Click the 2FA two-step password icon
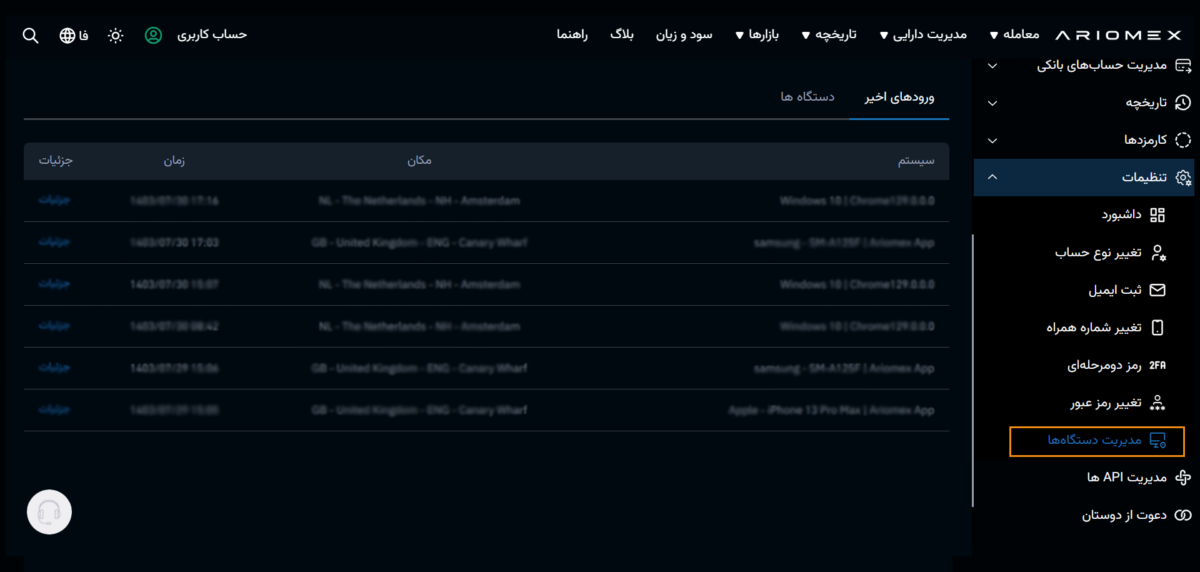Viewport: 1200px width, 572px height. click(1158, 365)
